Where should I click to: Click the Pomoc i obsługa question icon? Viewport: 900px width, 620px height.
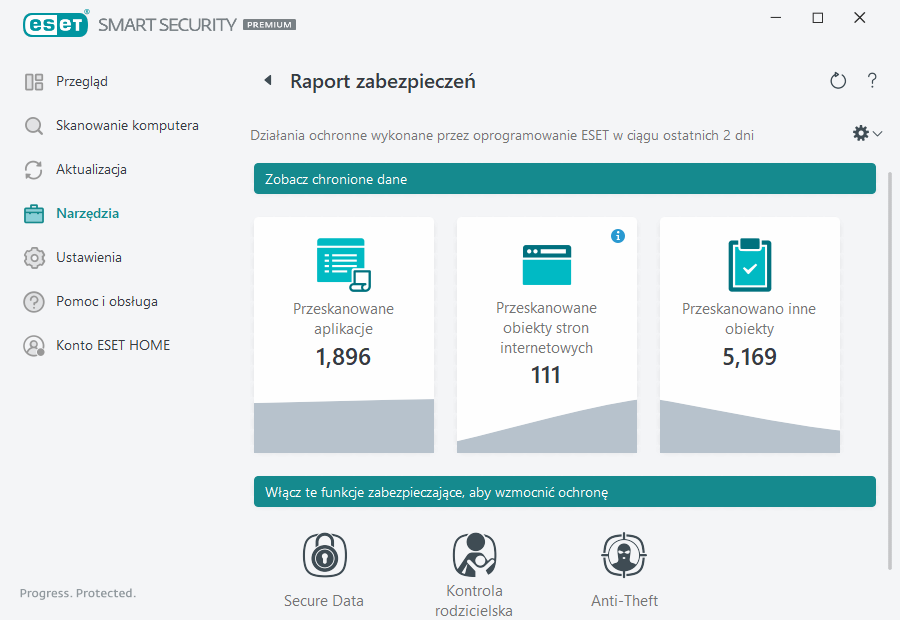coord(34,301)
